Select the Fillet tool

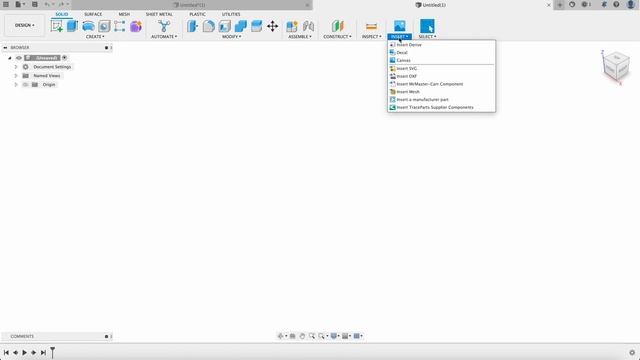coord(208,26)
